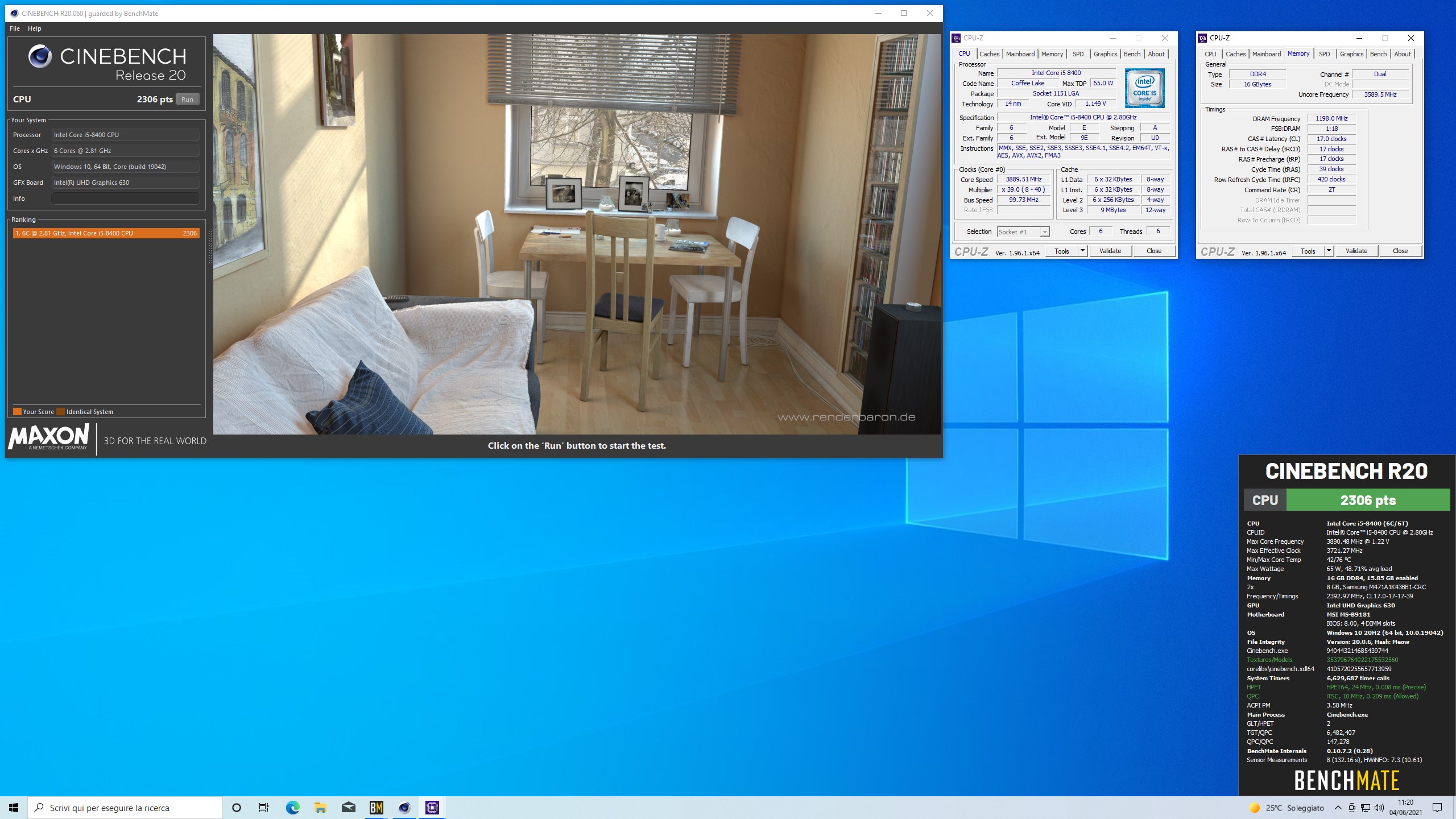
Task: Expand Tools dropdown arrow in left CPU-Z
Action: click(1082, 251)
